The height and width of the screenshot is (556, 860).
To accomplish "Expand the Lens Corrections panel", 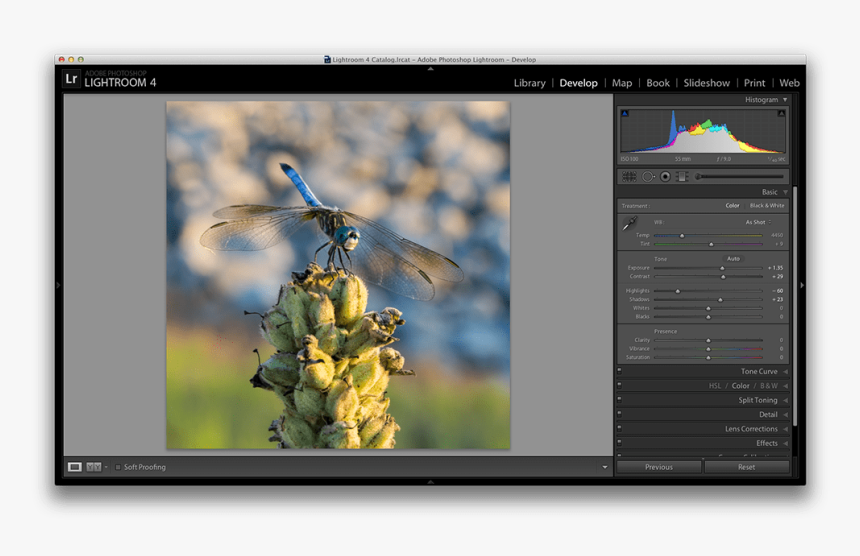I will tap(785, 429).
